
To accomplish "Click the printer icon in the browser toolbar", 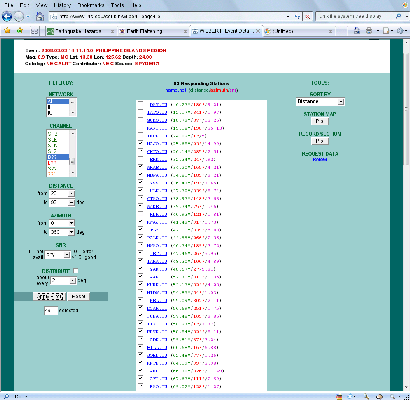I will click(369, 31).
